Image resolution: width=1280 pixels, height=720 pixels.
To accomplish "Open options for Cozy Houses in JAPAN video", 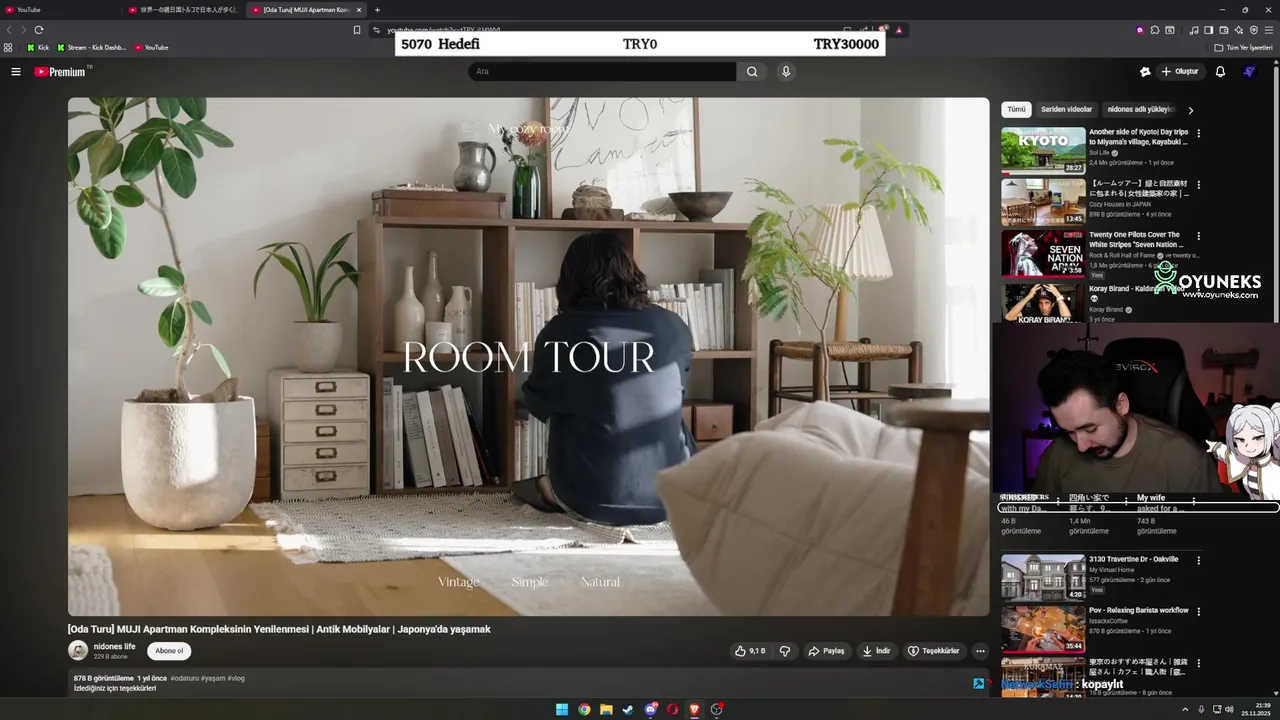I will tap(1199, 184).
